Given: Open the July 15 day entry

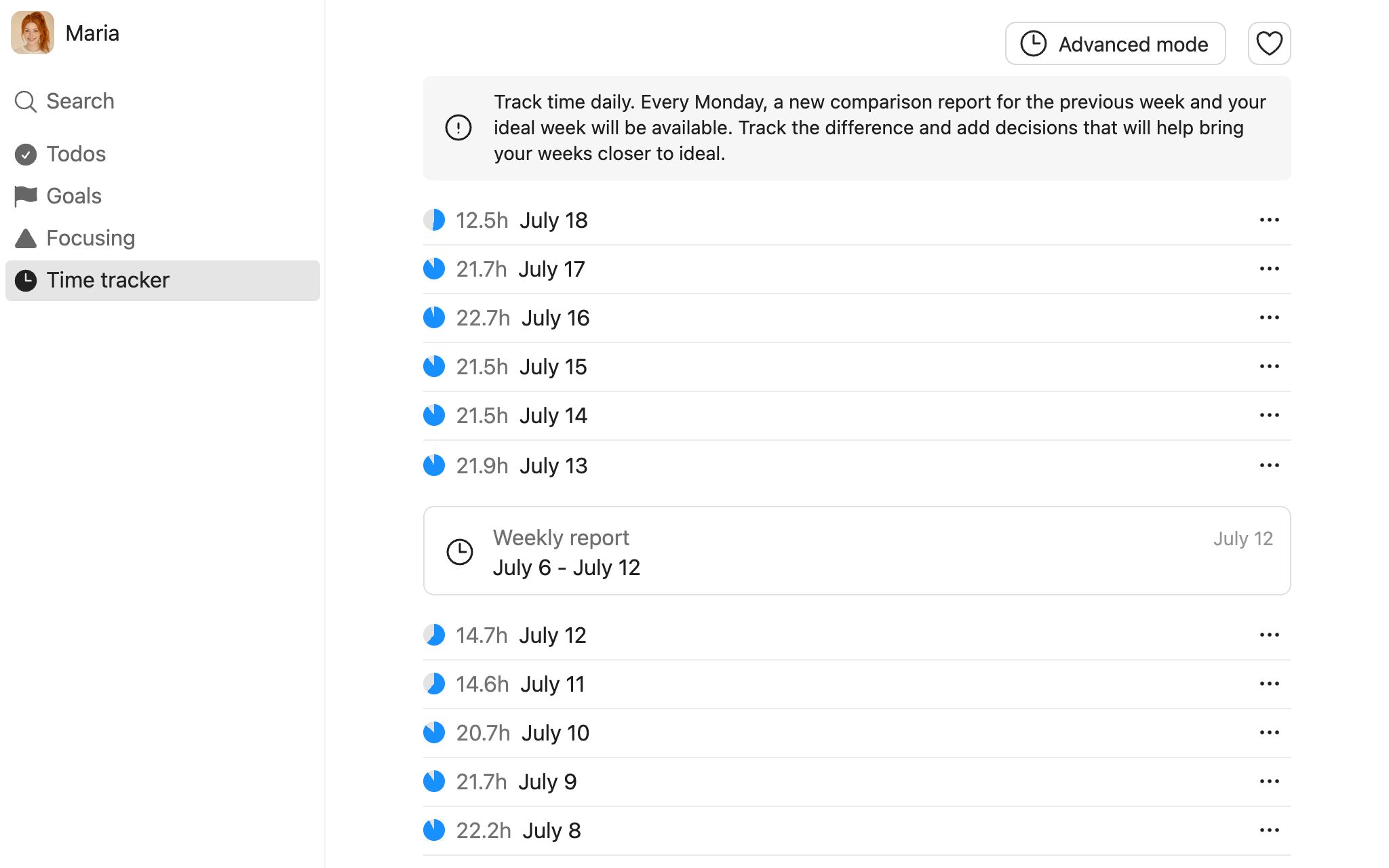Looking at the screenshot, I should point(857,367).
